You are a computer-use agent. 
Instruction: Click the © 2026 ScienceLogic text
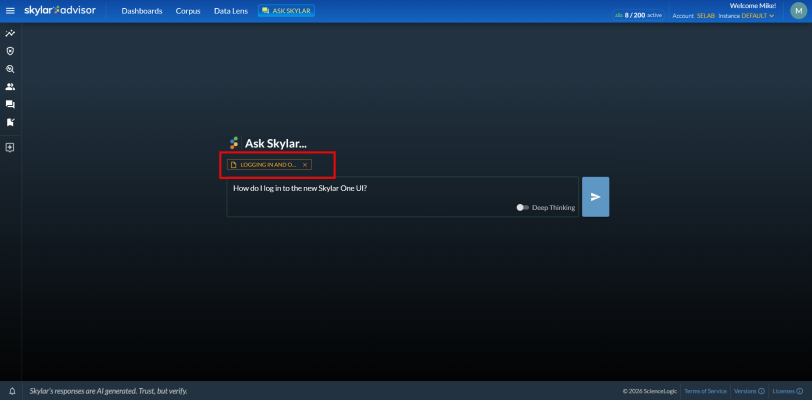coord(649,391)
